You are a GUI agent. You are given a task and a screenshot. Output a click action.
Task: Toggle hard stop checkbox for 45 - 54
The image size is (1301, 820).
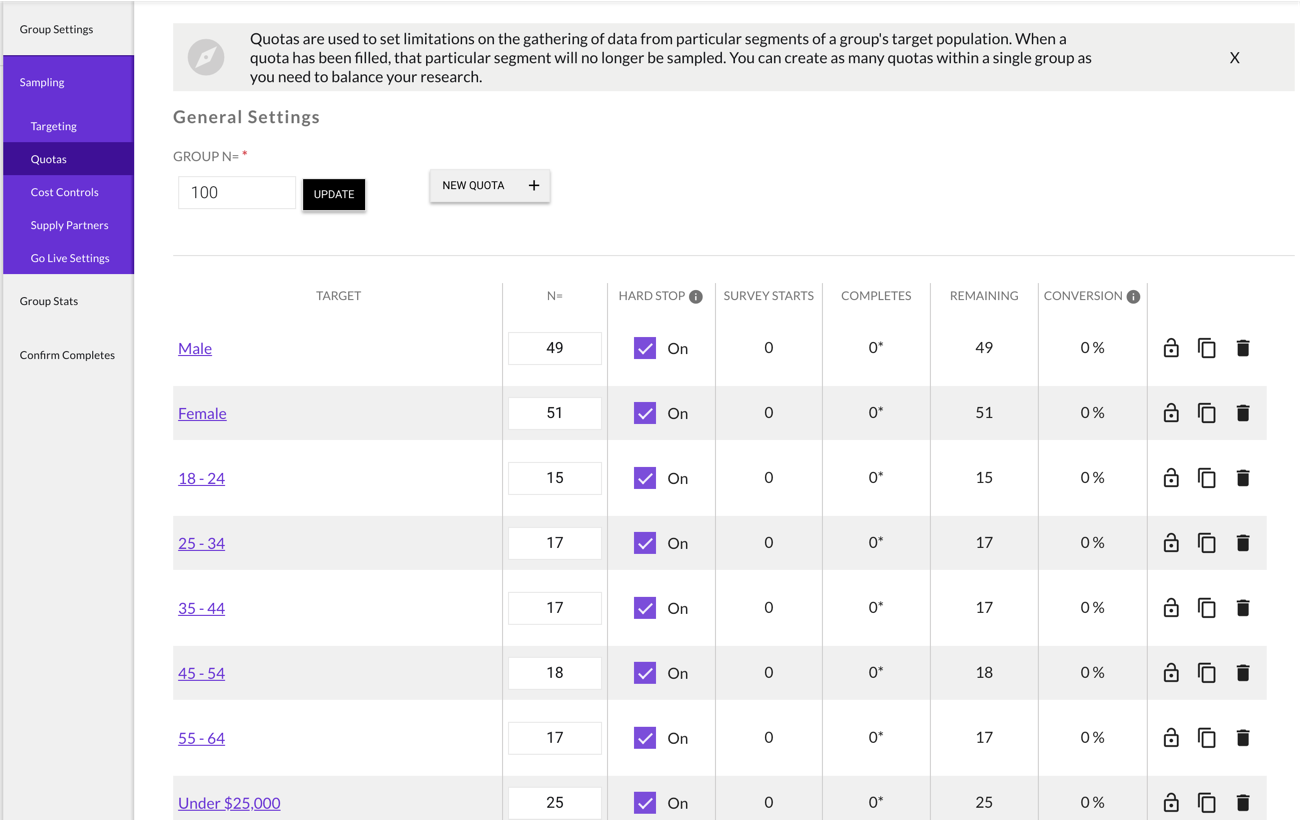[x=645, y=673]
